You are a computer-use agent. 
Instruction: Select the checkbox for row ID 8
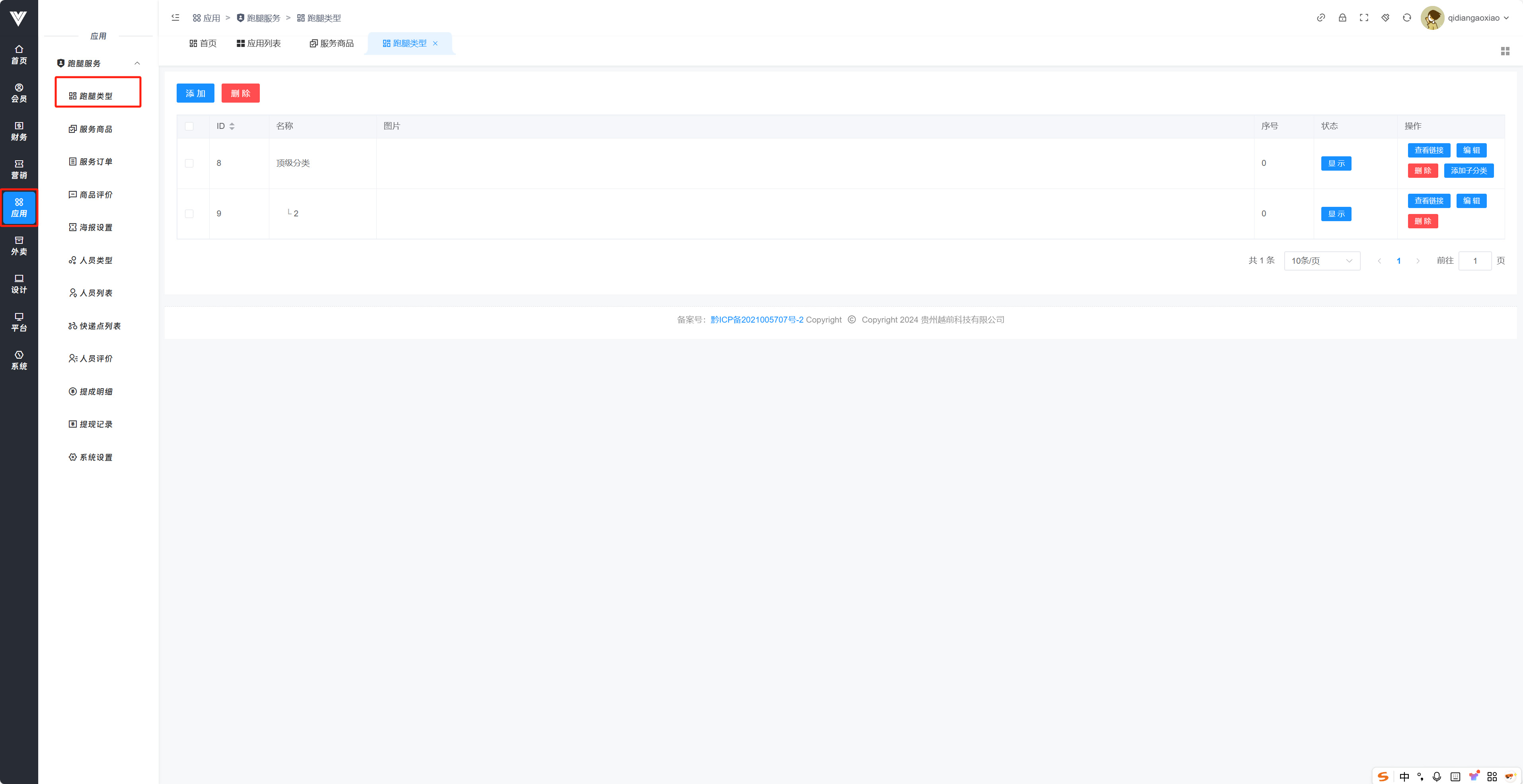click(x=189, y=163)
